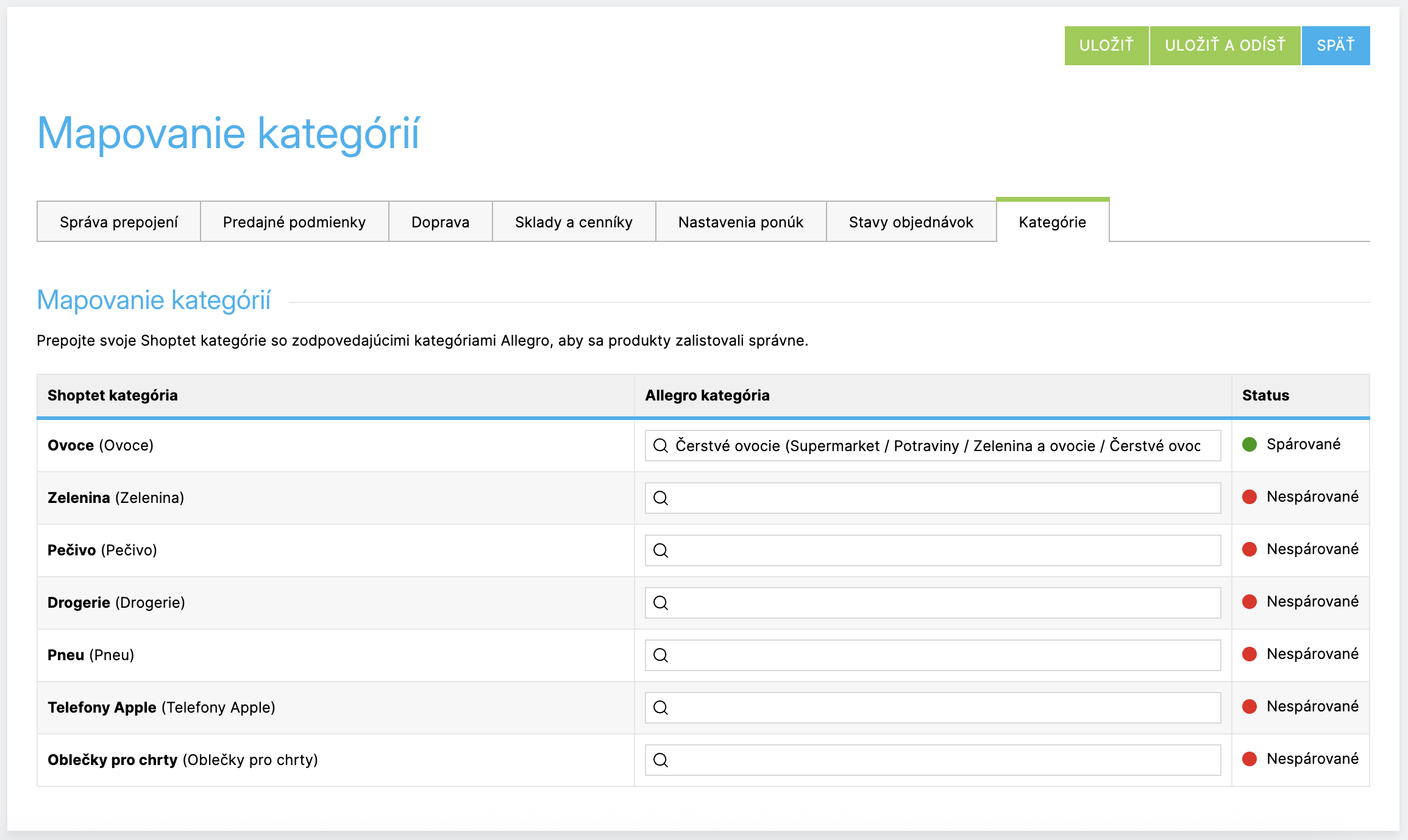Switch to Správa prepojení tab
The image size is (1408, 840).
(119, 222)
